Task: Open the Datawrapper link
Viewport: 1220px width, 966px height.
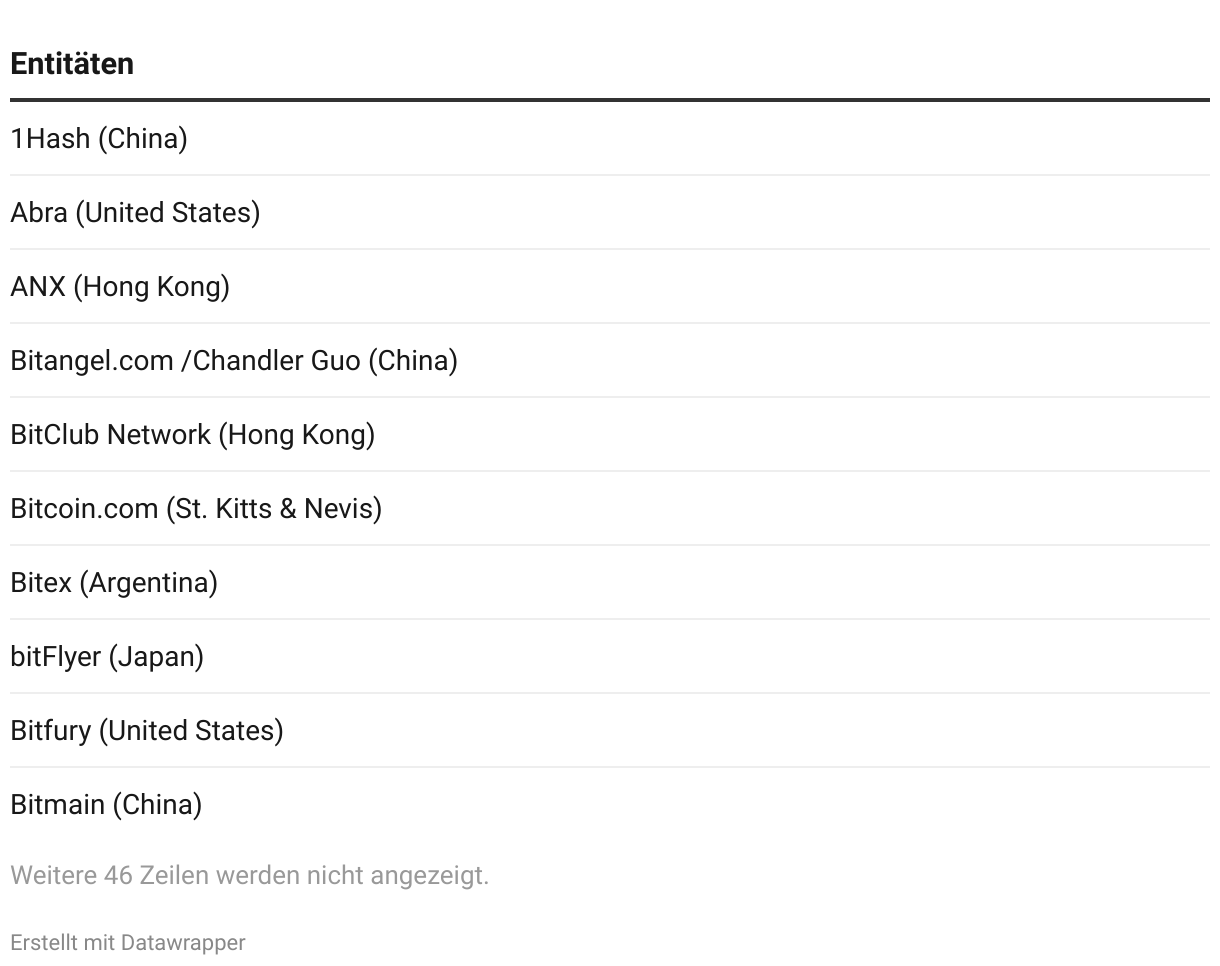Action: (183, 942)
